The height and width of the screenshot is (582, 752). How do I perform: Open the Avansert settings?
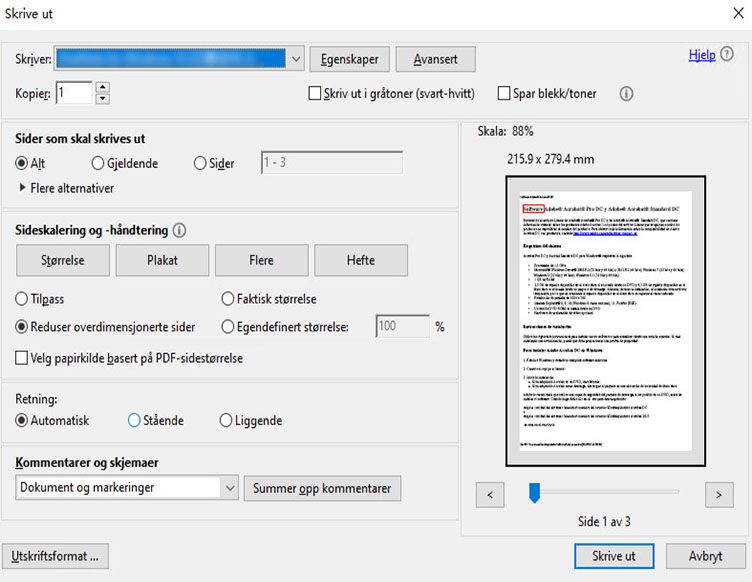point(435,59)
